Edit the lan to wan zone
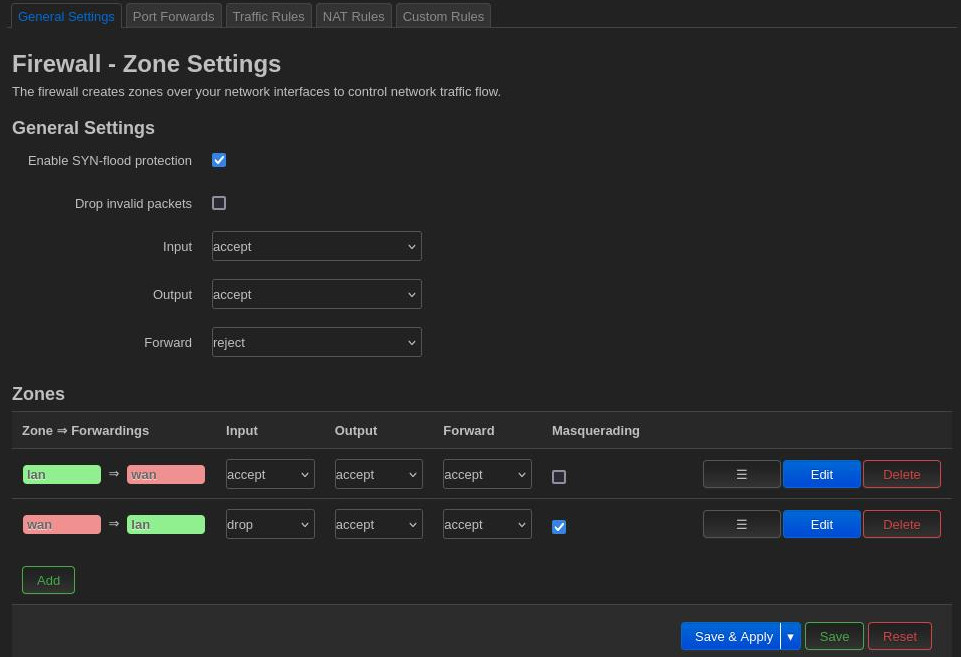961x657 pixels. coord(821,474)
